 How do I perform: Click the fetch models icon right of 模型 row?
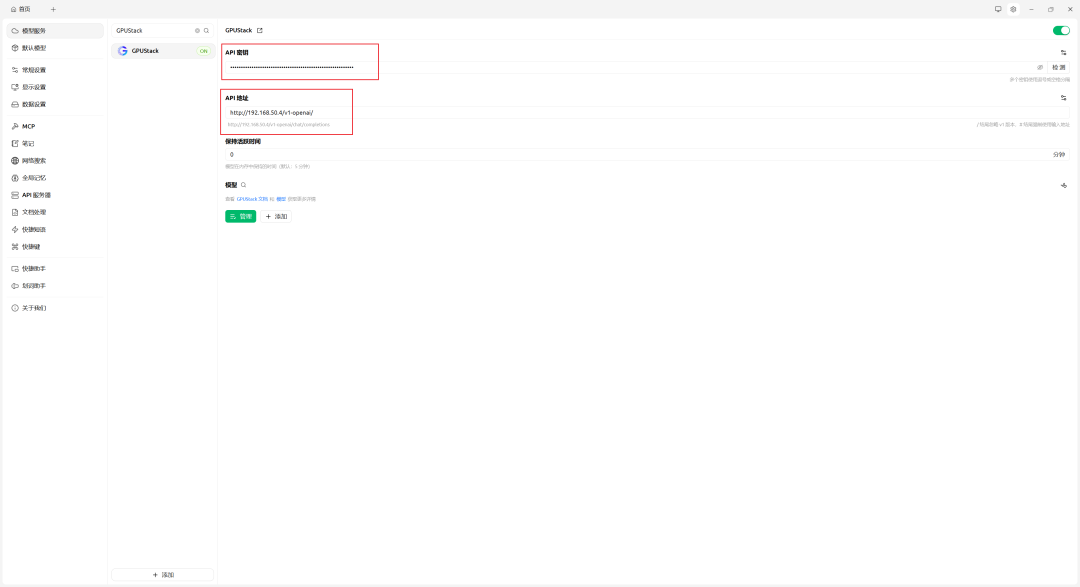[1063, 186]
